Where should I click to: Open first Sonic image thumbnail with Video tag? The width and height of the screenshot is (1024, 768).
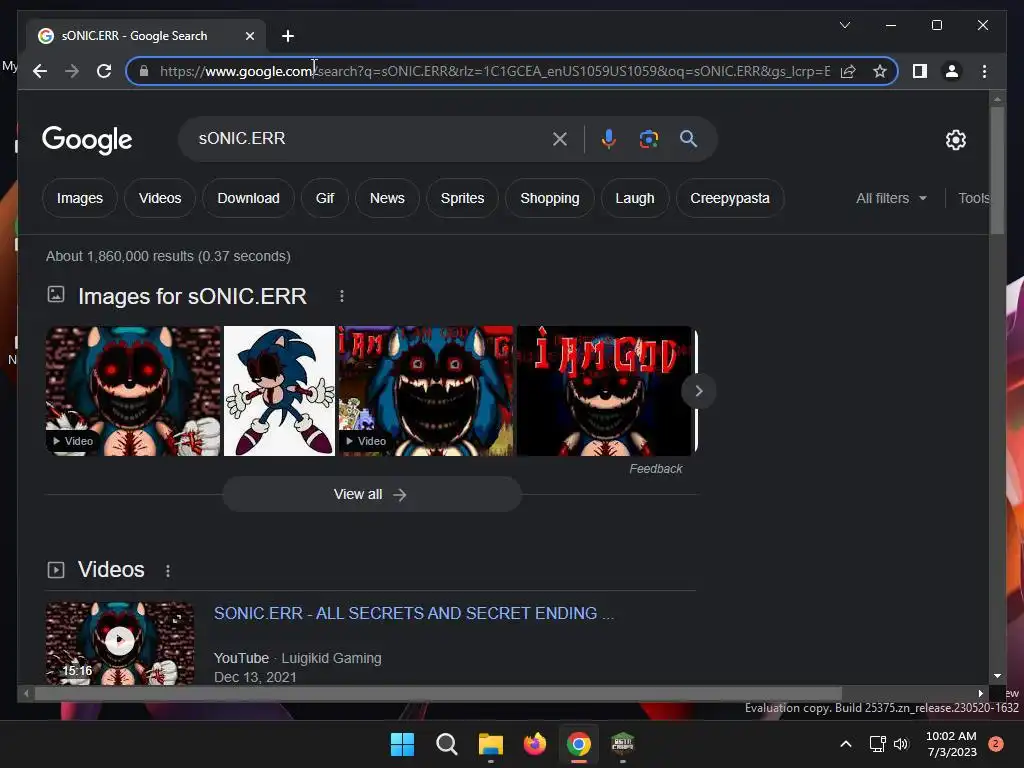[133, 391]
